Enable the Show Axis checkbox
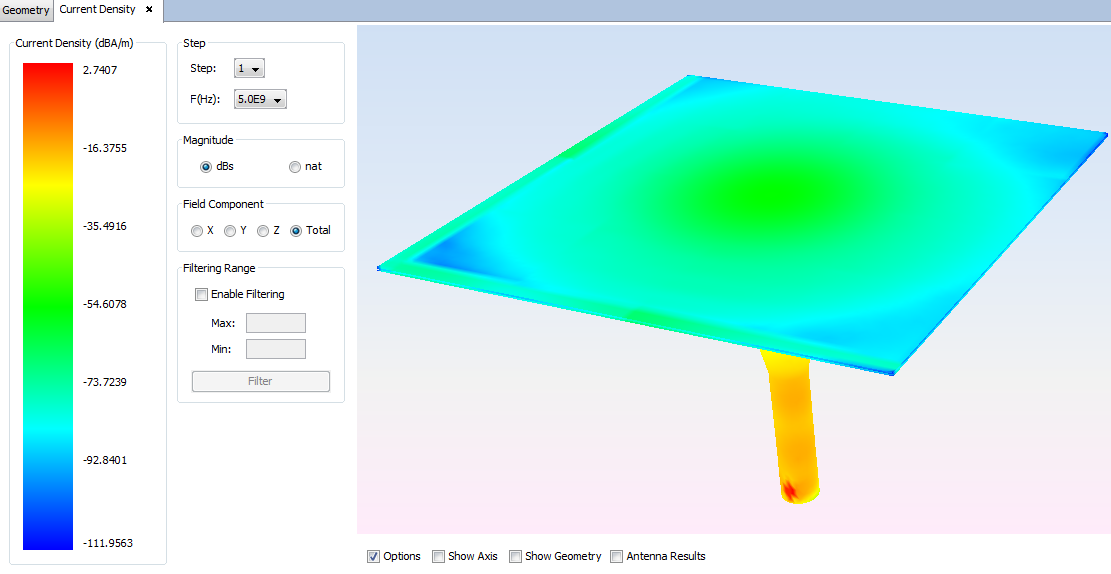This screenshot has height=574, width=1111. [x=439, y=557]
